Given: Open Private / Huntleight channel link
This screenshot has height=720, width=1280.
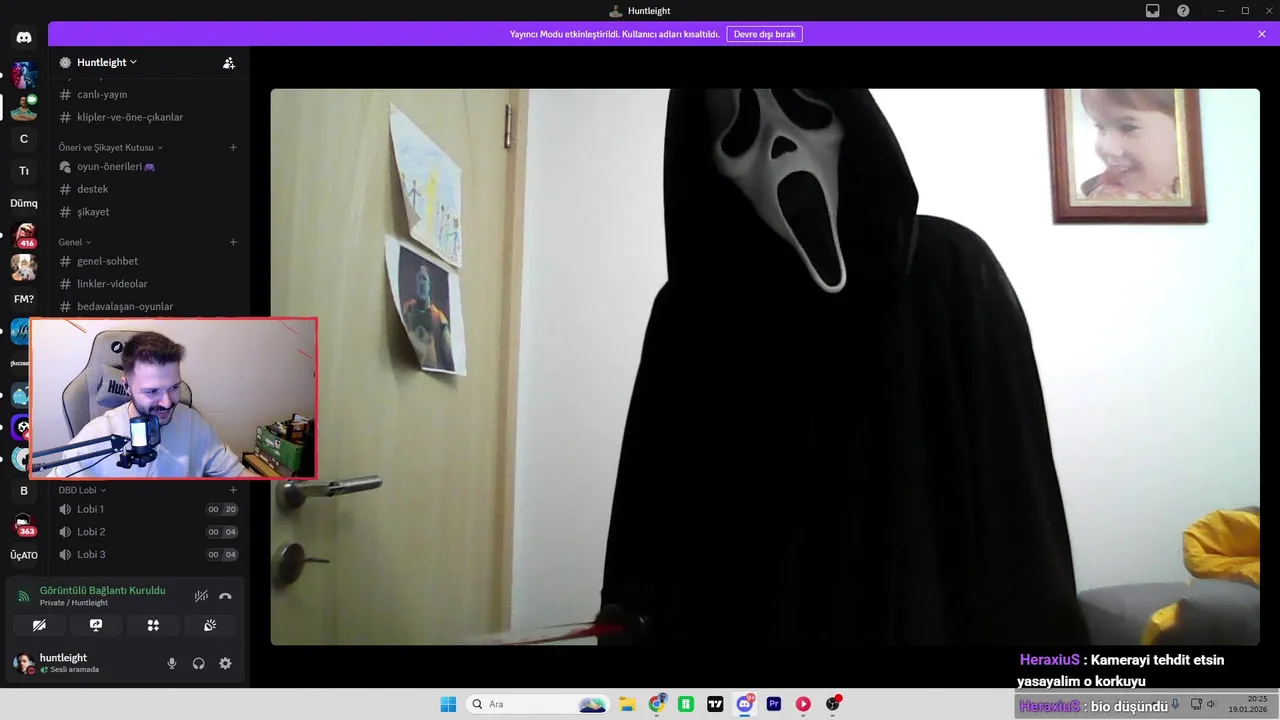Looking at the screenshot, I should pyautogui.click(x=74, y=603).
